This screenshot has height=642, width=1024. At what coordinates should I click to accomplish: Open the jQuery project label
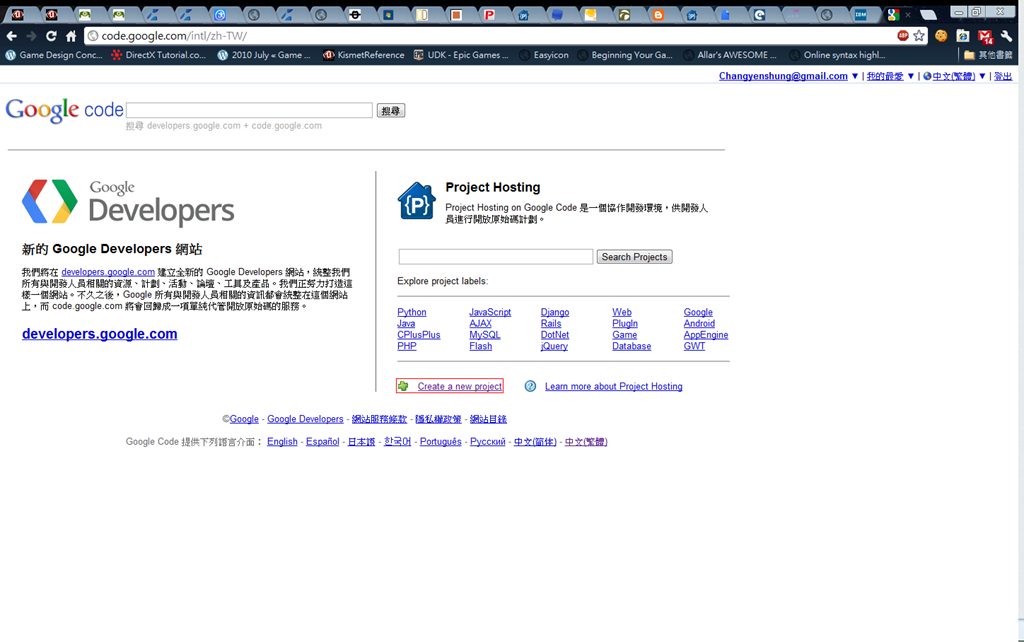pos(554,346)
